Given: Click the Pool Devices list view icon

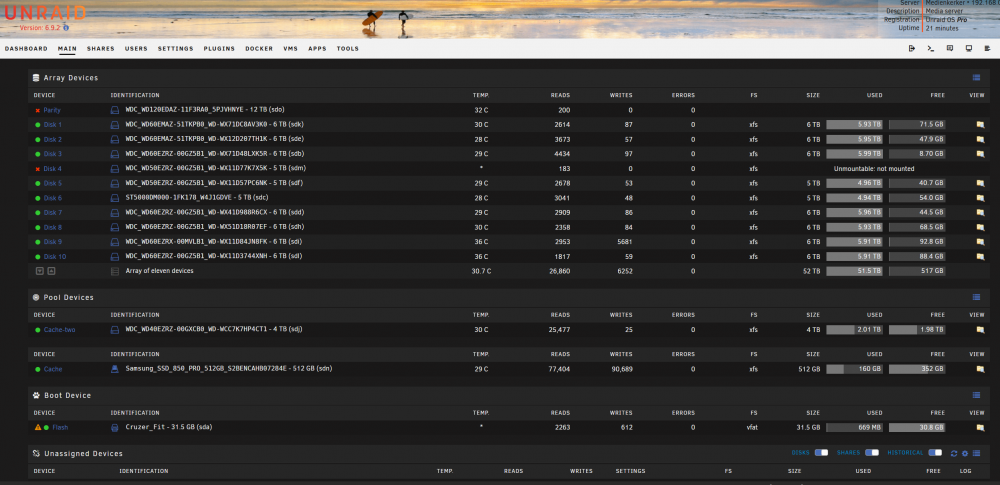Looking at the screenshot, I should pos(976,297).
